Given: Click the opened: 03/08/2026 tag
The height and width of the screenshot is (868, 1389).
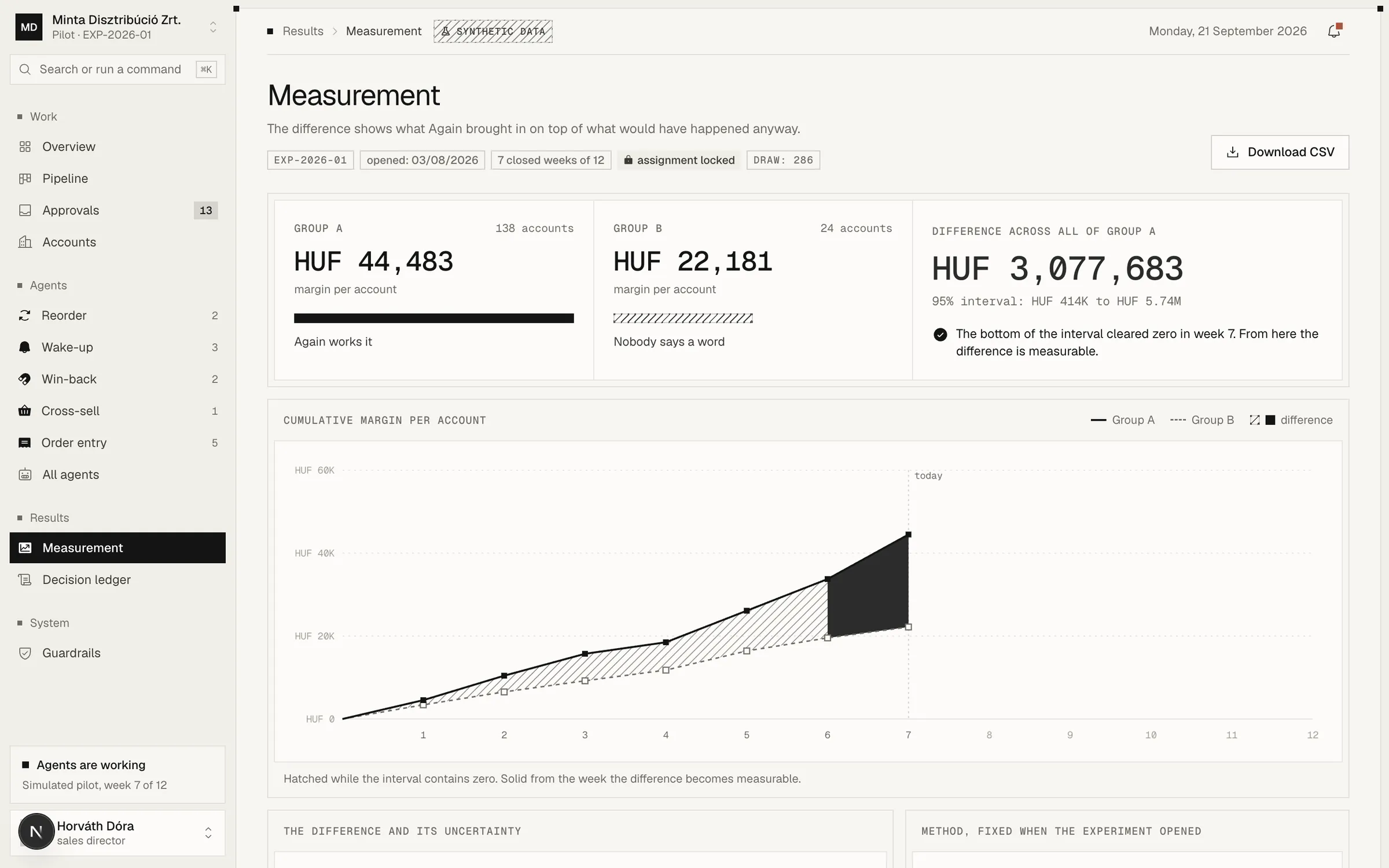Looking at the screenshot, I should point(422,160).
